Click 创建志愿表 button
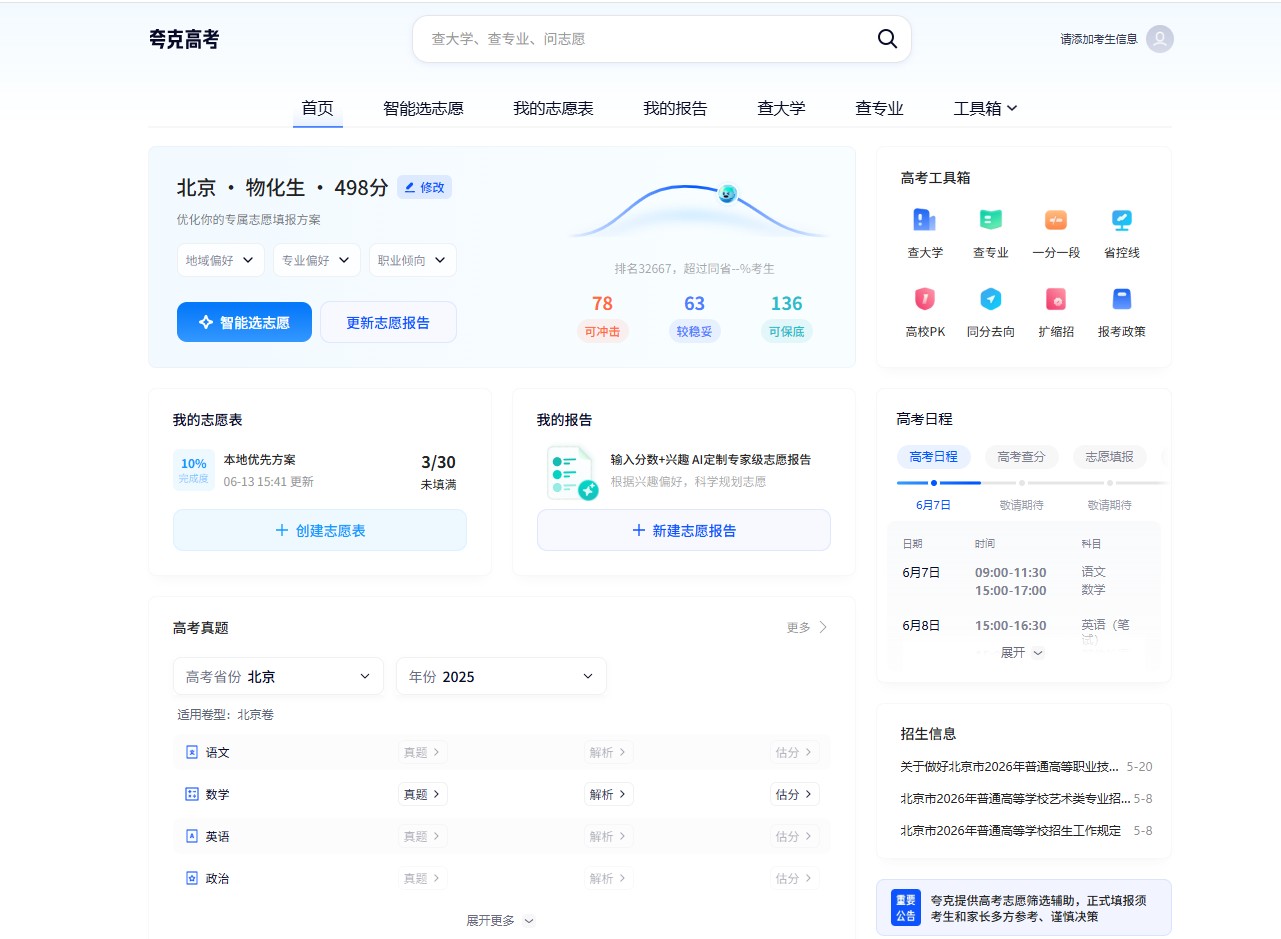 tap(320, 530)
